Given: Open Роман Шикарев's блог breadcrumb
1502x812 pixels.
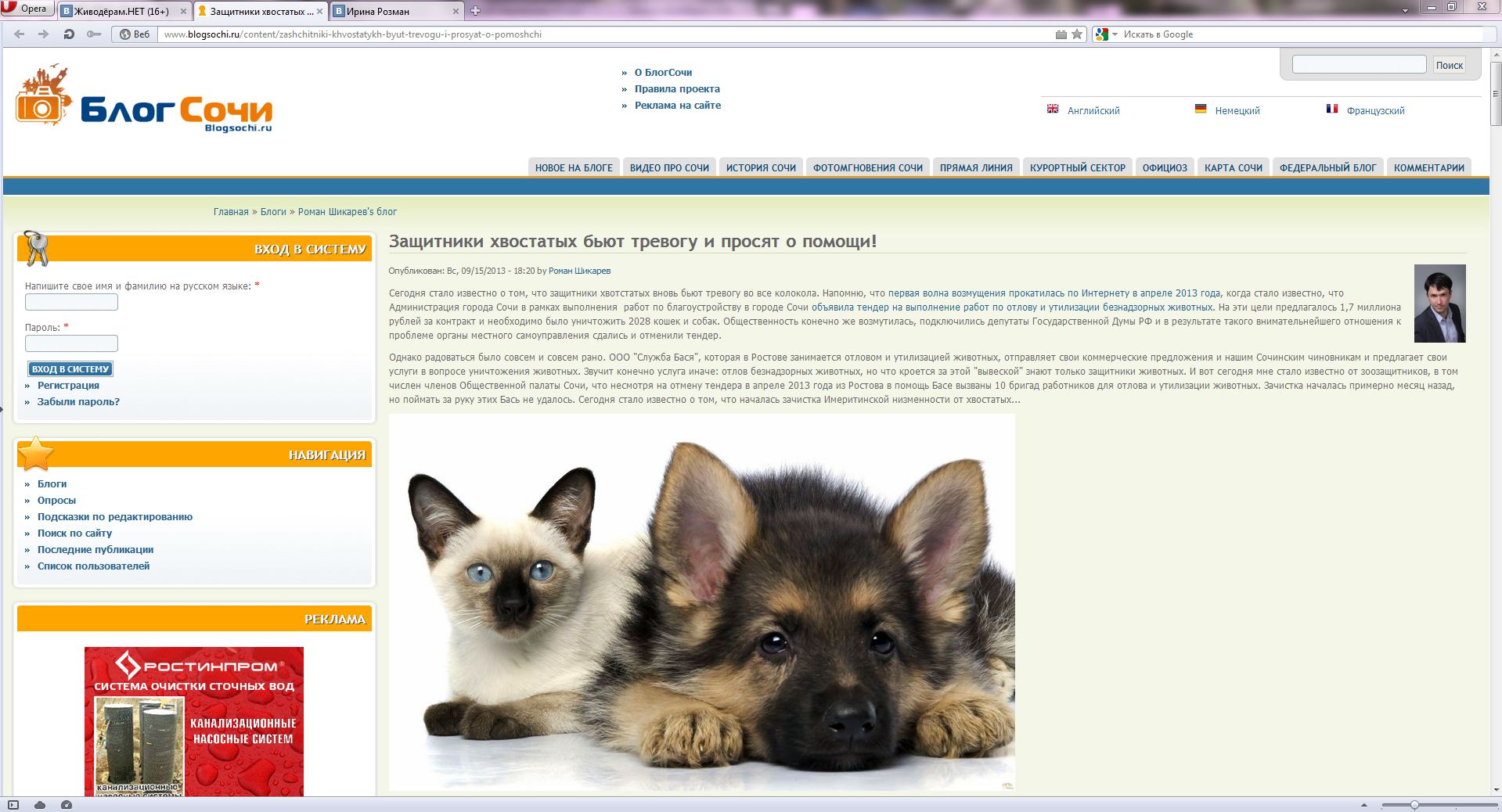Looking at the screenshot, I should coord(348,211).
